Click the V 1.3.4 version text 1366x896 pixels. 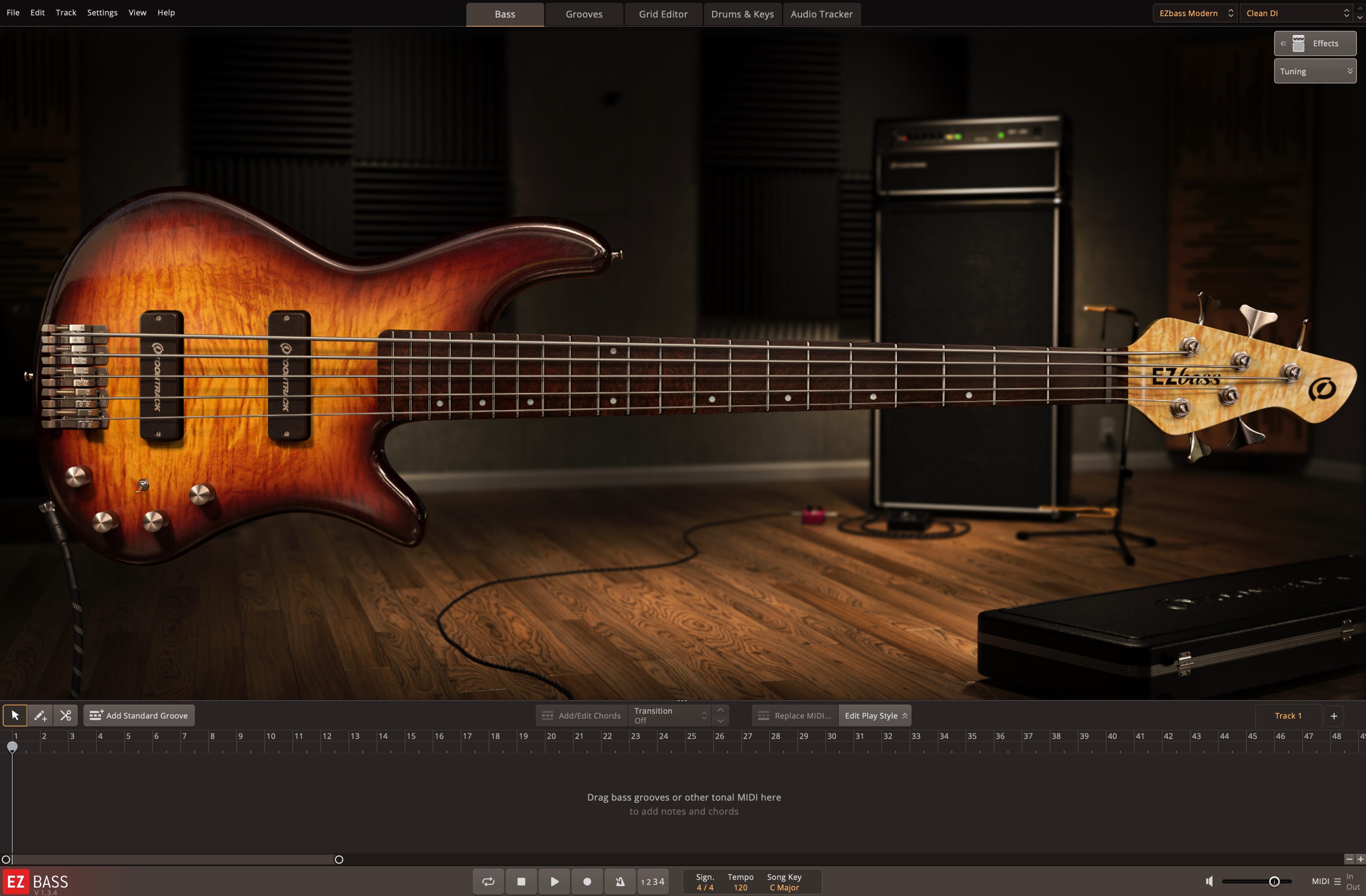pyautogui.click(x=45, y=892)
